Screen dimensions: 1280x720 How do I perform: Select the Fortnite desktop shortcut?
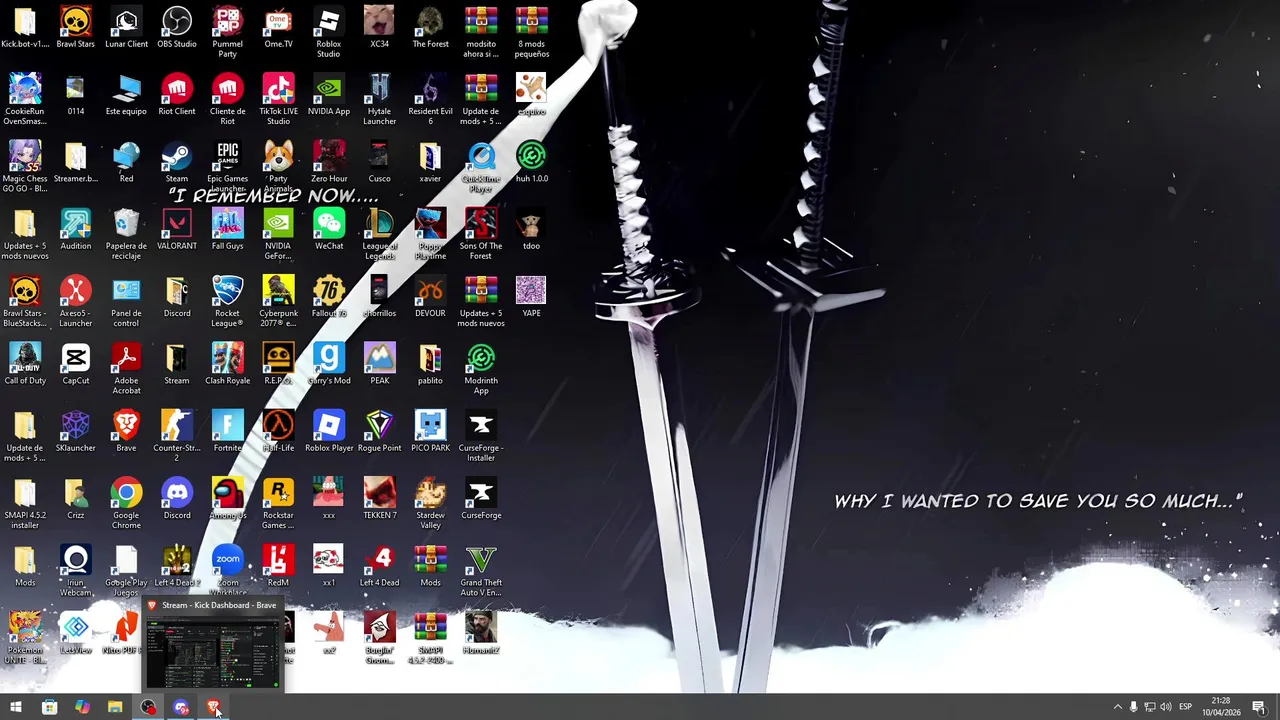coord(227,431)
